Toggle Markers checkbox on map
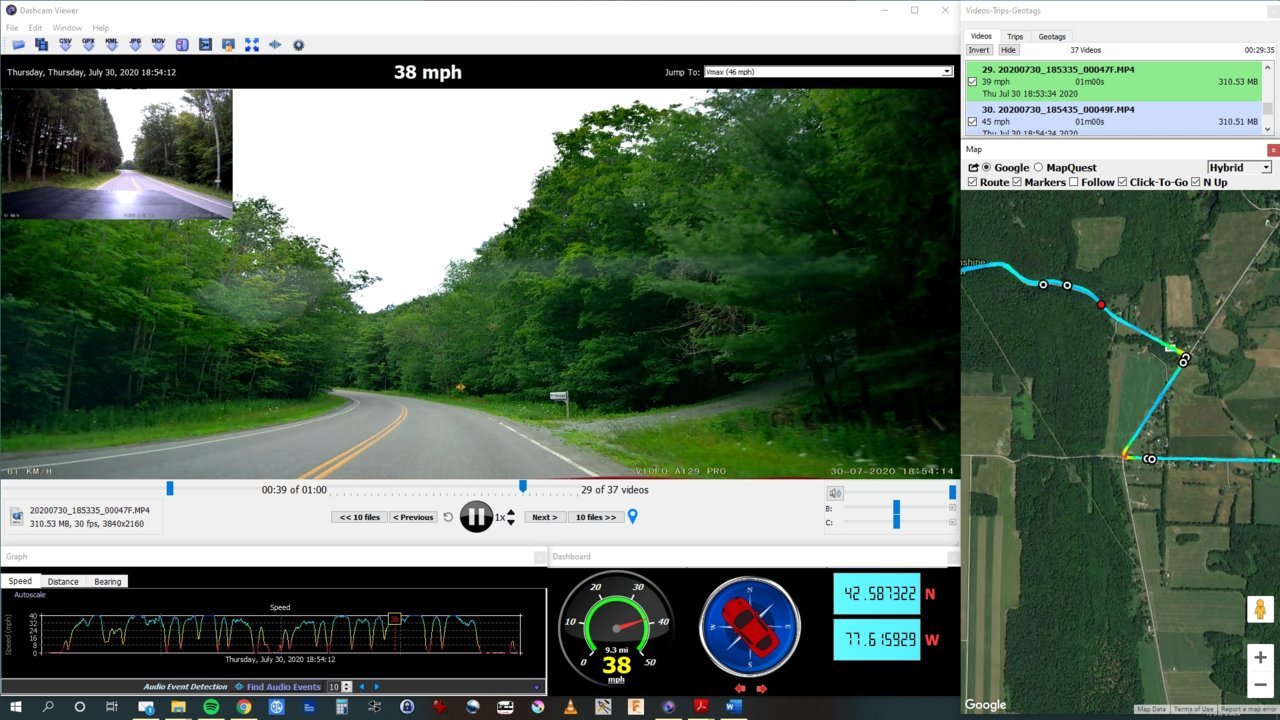This screenshot has width=1280, height=720. [1017, 182]
